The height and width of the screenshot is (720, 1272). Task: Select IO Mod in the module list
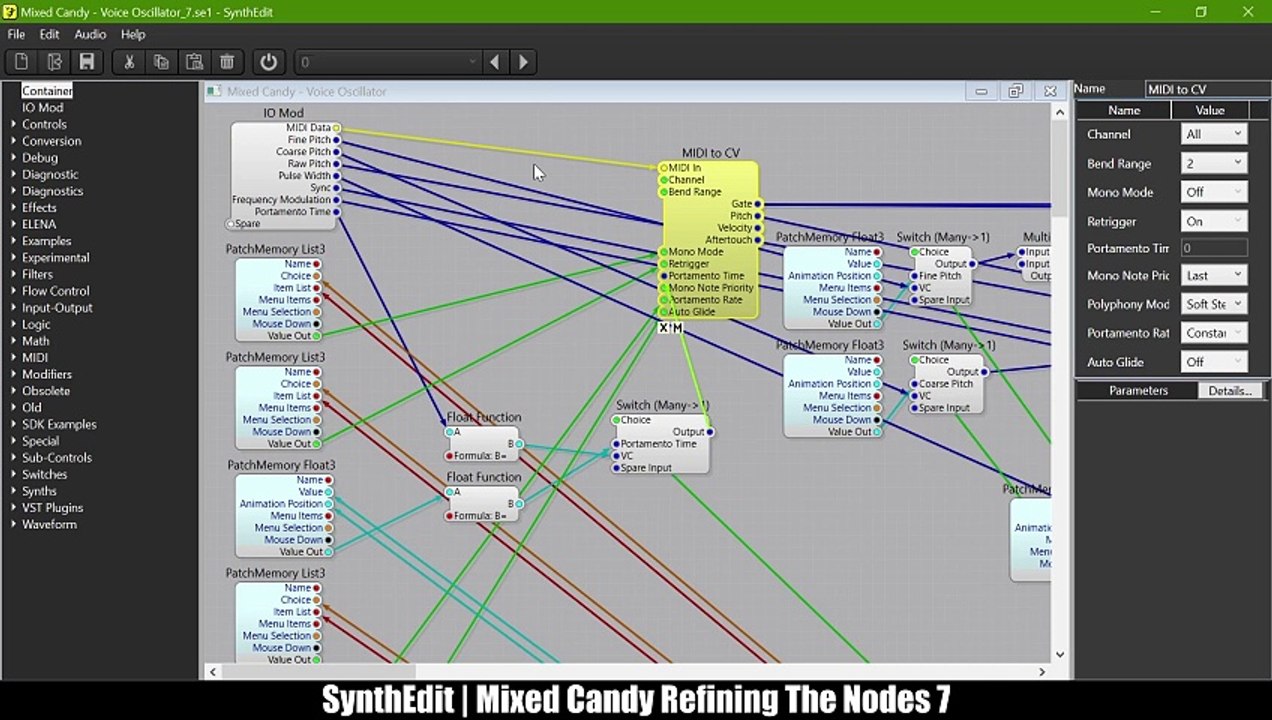pyautogui.click(x=42, y=107)
